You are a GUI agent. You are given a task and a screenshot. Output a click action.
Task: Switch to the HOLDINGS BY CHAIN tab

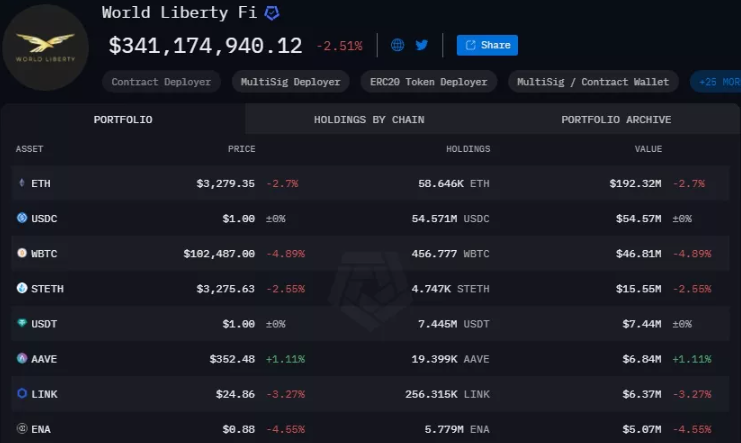[369, 120]
